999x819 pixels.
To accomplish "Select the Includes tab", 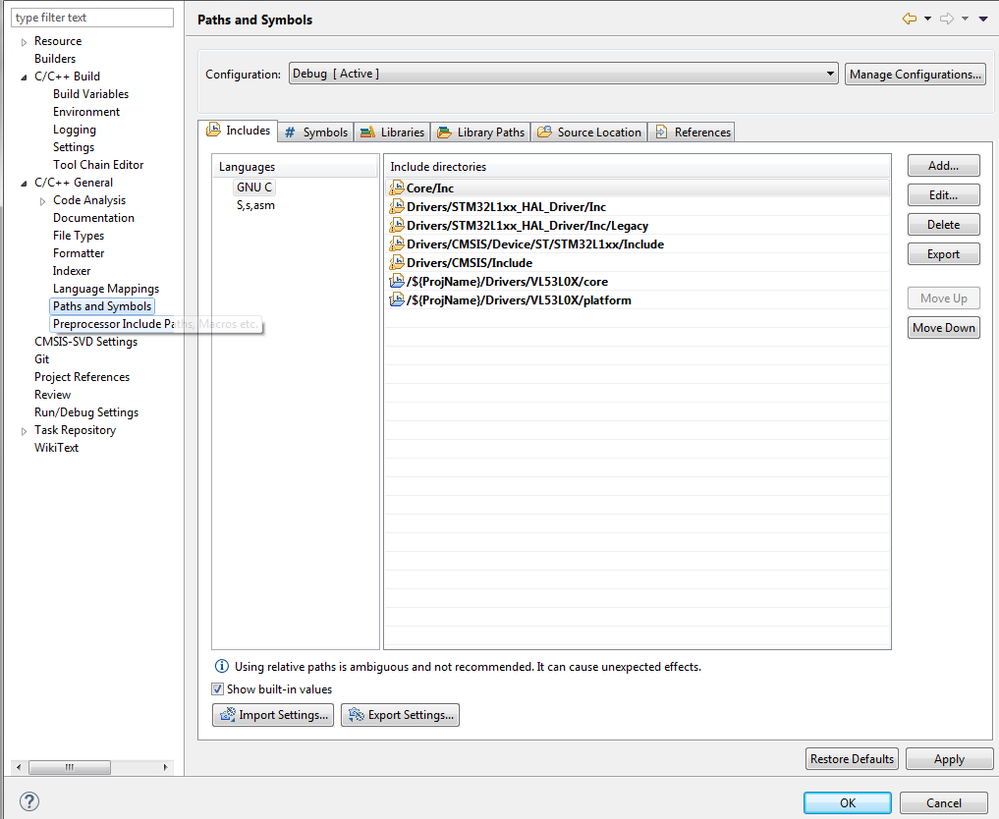I will (x=238, y=130).
